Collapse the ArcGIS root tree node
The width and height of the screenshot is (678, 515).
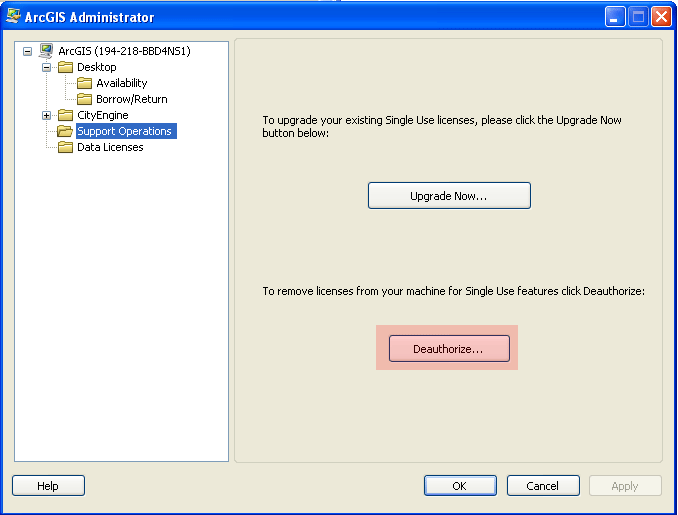point(27,51)
